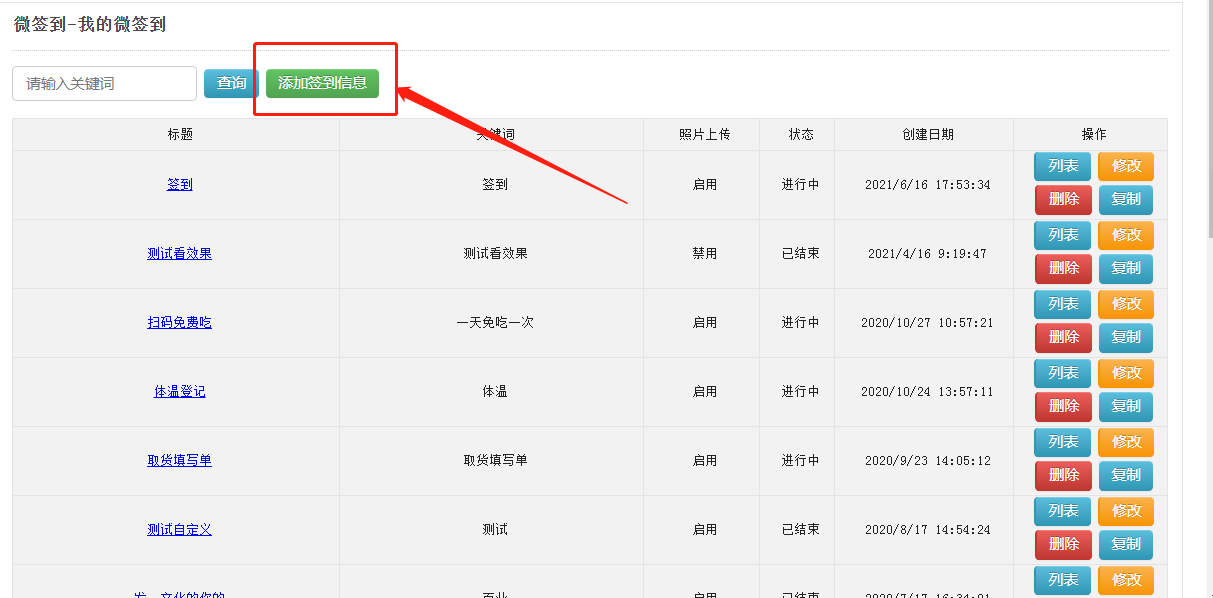
Task: Open the 测试看效果 title link
Action: click(180, 254)
